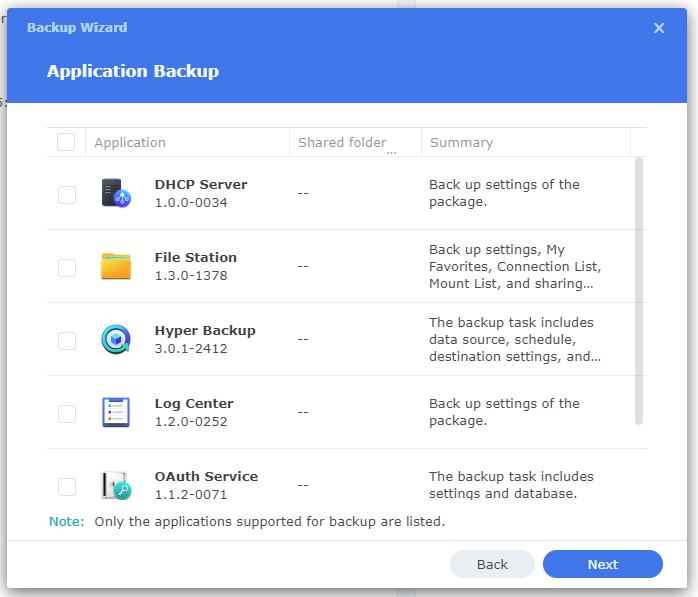698x597 pixels.
Task: Tick the select-all checkbox in the header
Action: pos(66,142)
